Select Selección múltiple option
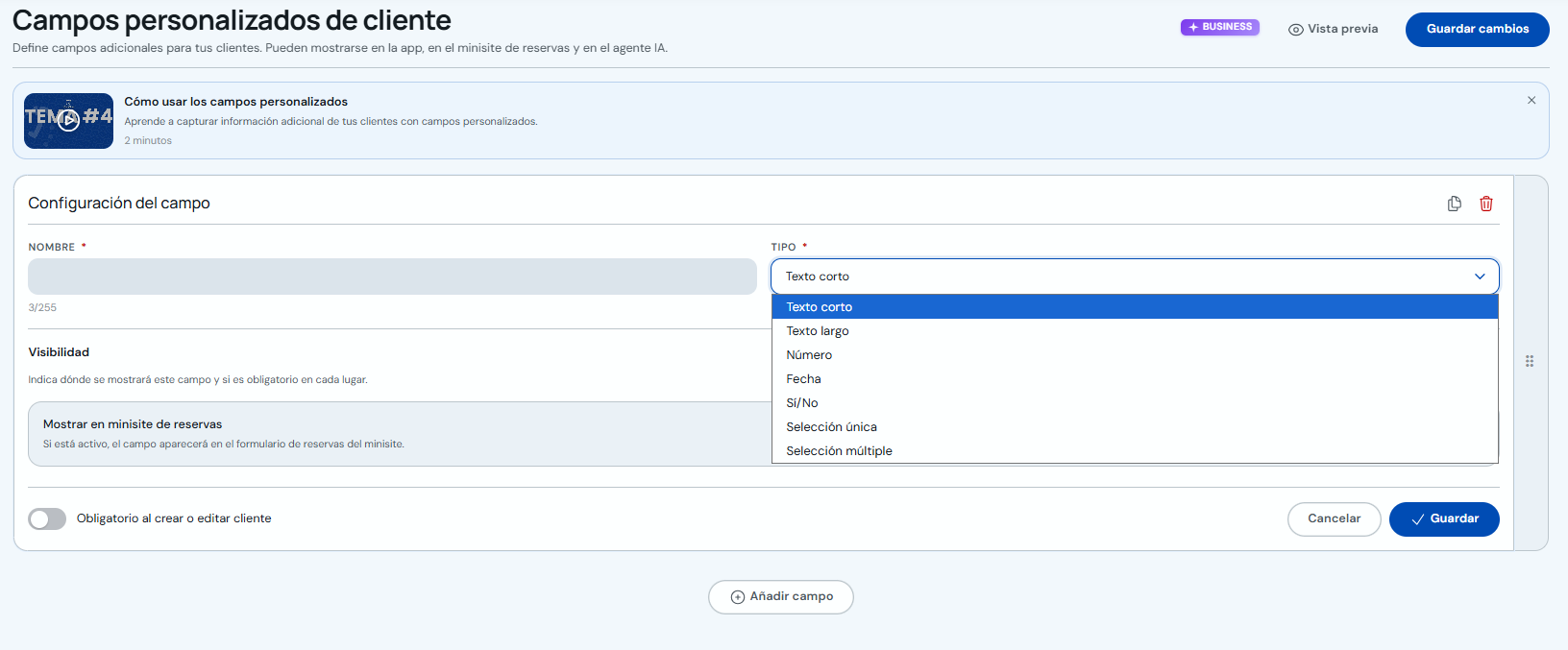Screen dimensions: 1568x650 pyautogui.click(x=1135, y=451)
